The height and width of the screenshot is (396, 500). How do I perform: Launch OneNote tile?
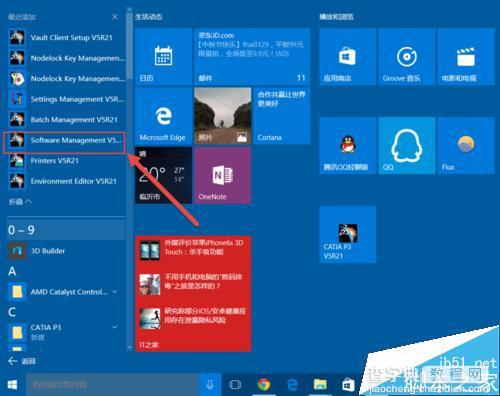[222, 175]
